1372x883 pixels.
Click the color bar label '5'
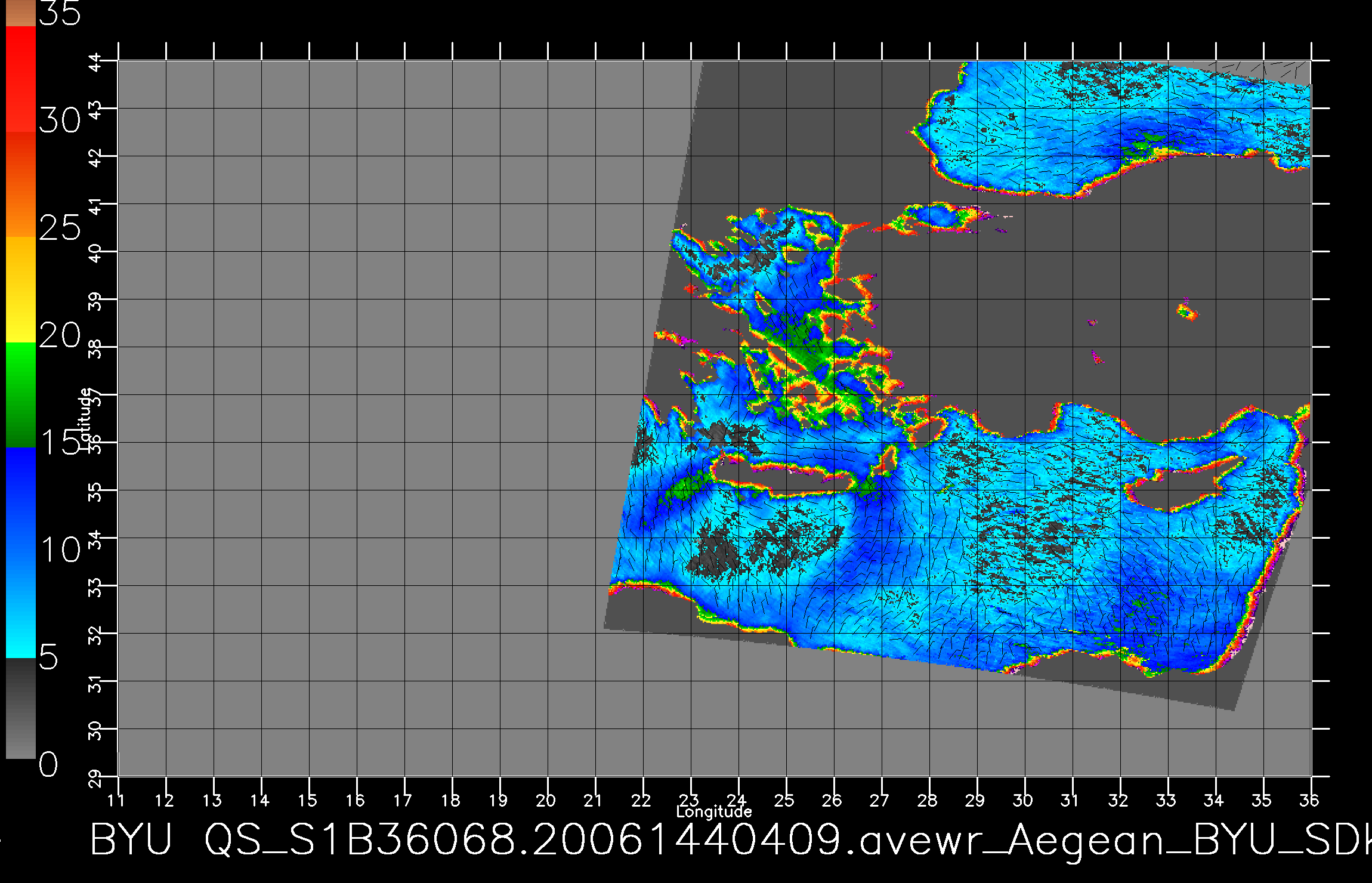click(x=49, y=657)
